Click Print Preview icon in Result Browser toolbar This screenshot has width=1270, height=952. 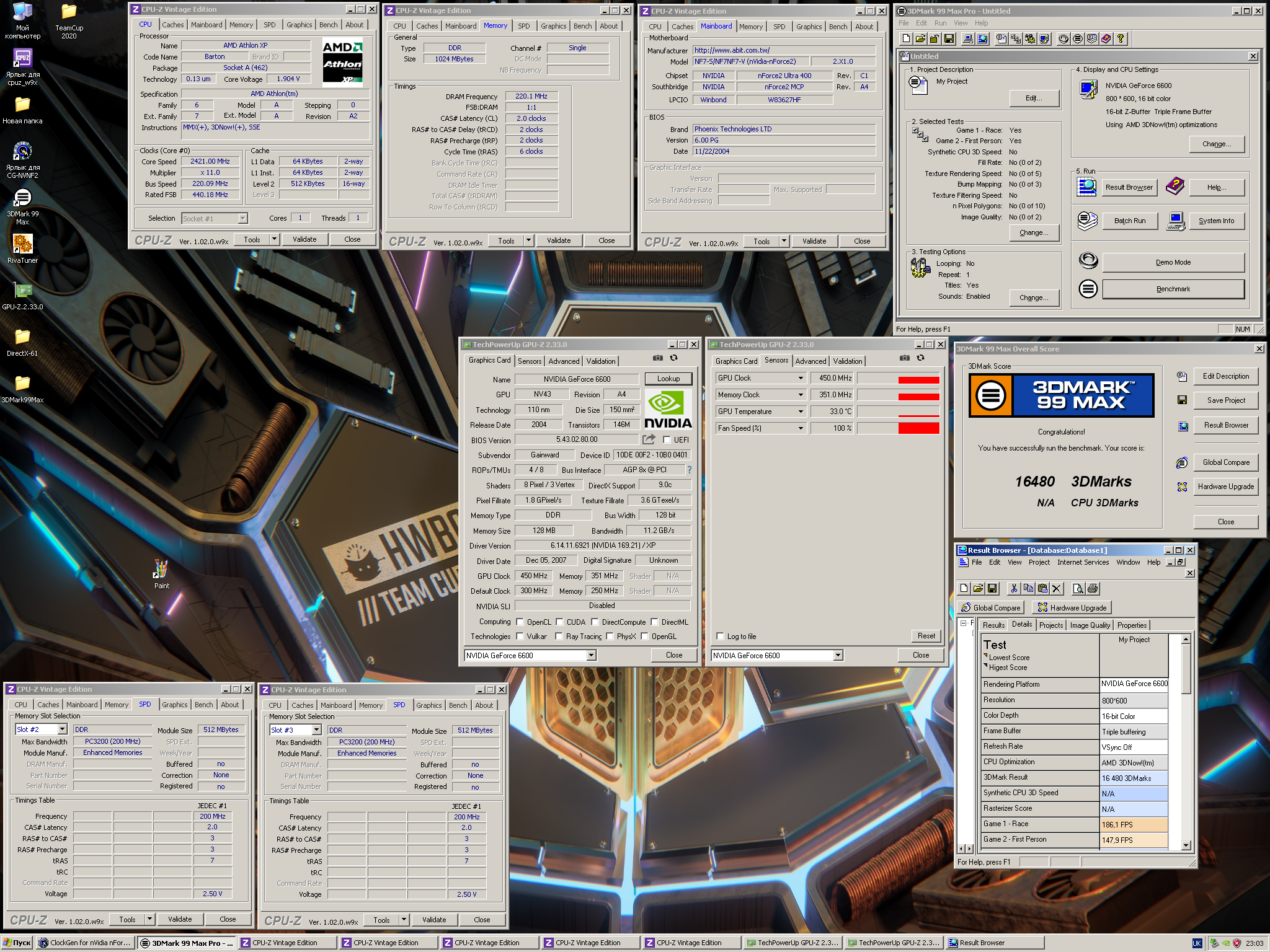click(1078, 589)
